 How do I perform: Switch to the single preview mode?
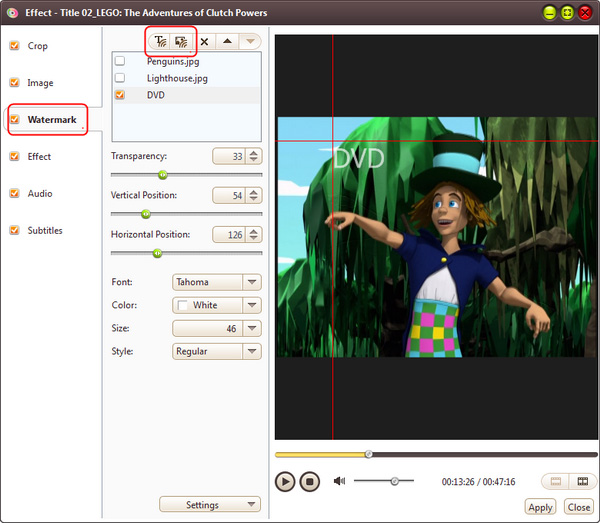pos(555,481)
